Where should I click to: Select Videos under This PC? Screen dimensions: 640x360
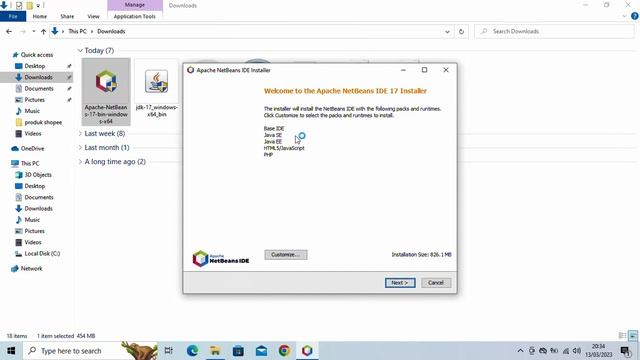(x=33, y=242)
